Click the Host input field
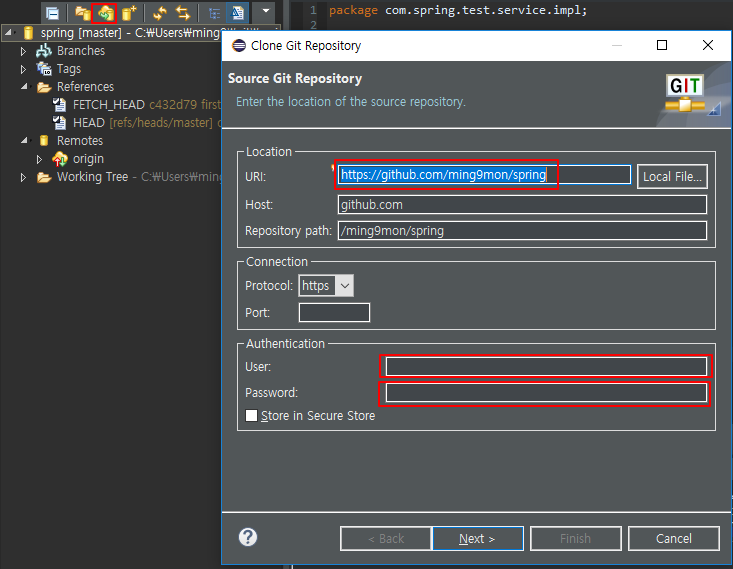 (x=522, y=205)
